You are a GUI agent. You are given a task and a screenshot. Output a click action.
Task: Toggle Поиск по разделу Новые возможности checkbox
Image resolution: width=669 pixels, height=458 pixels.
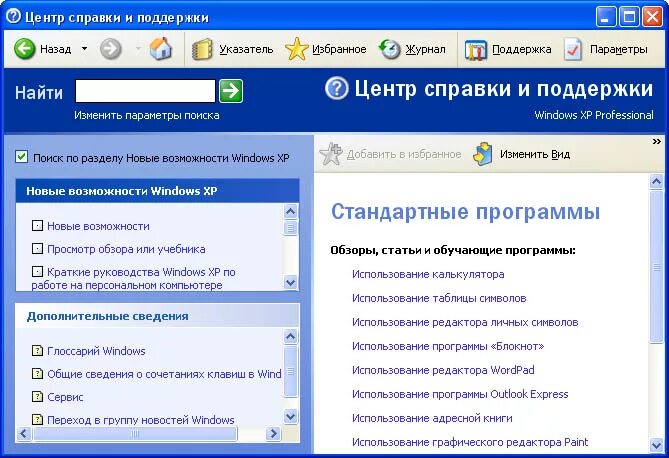[21, 156]
